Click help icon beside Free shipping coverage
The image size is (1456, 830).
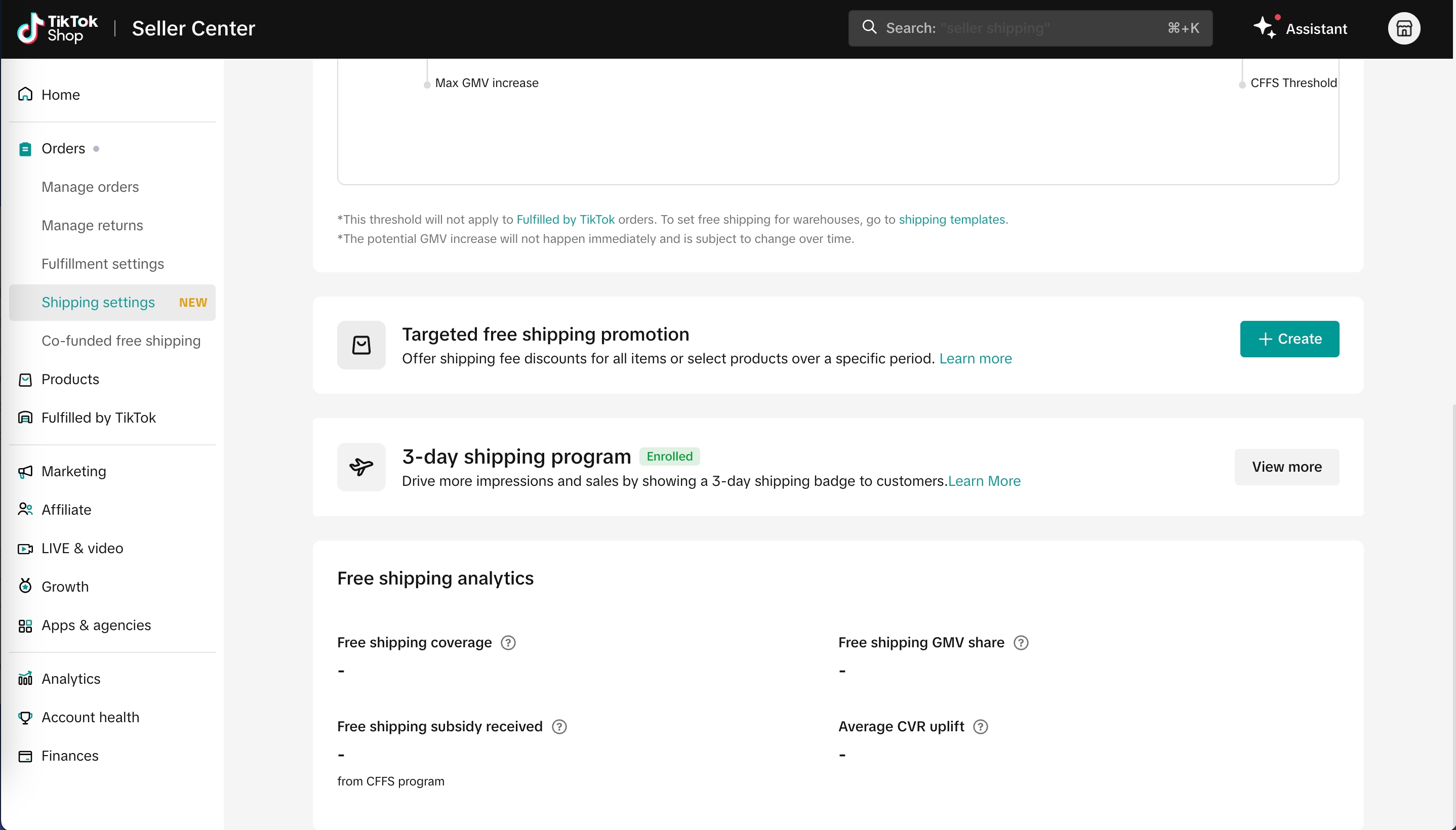pyautogui.click(x=508, y=643)
